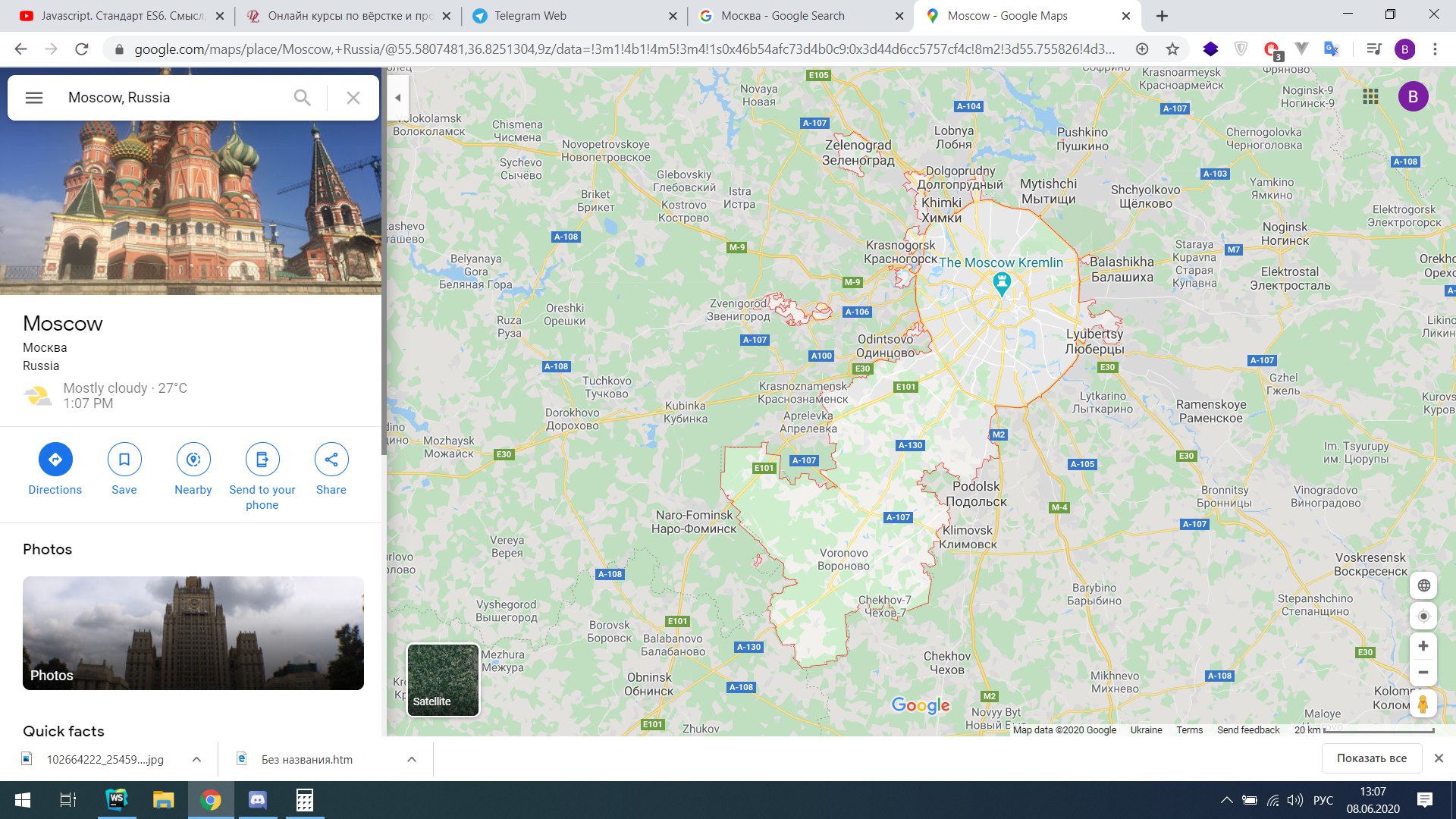1456x819 pixels.
Task: Click Send to your phone icon
Action: 262,459
